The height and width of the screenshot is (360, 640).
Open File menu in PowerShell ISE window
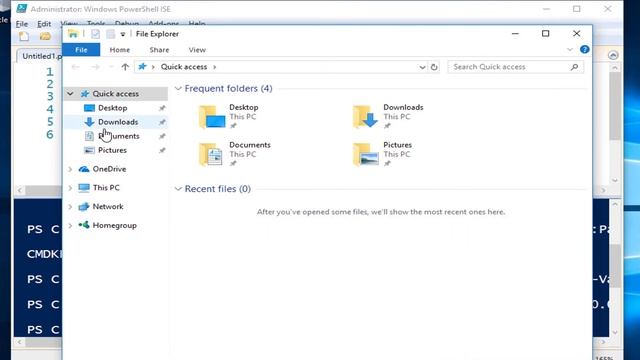pos(22,24)
